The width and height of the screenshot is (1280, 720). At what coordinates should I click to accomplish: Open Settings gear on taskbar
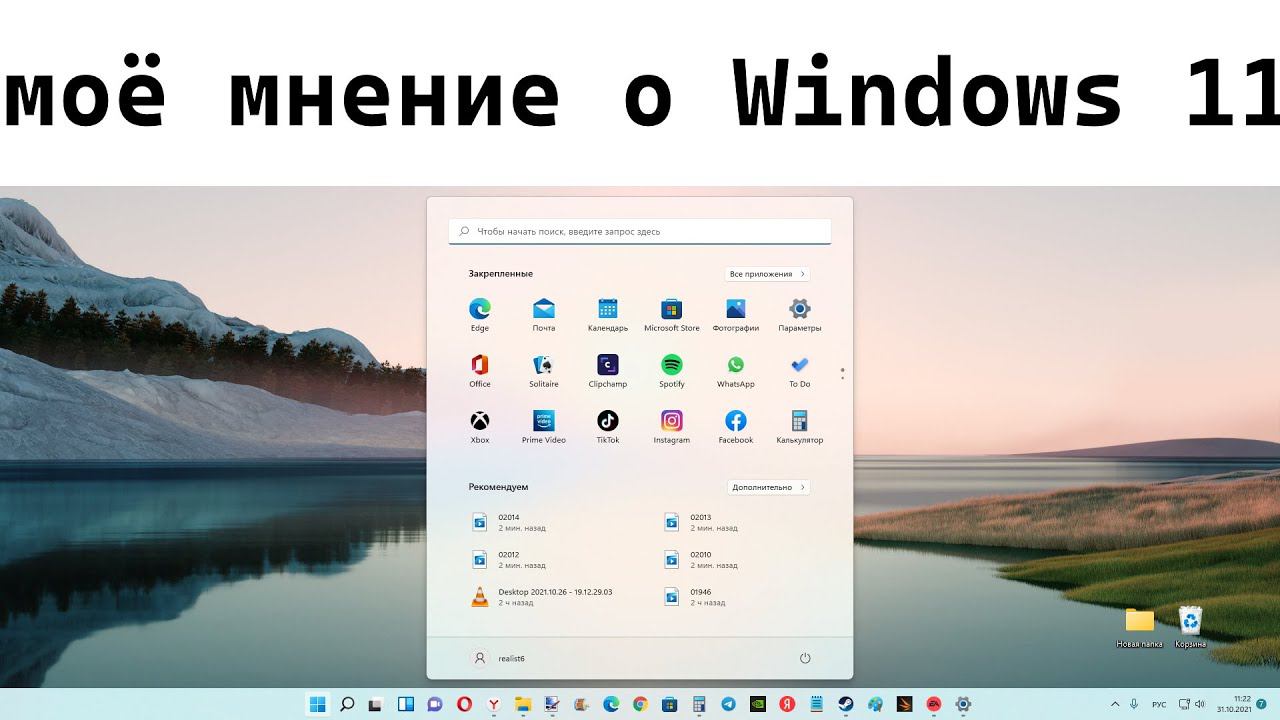[963, 704]
